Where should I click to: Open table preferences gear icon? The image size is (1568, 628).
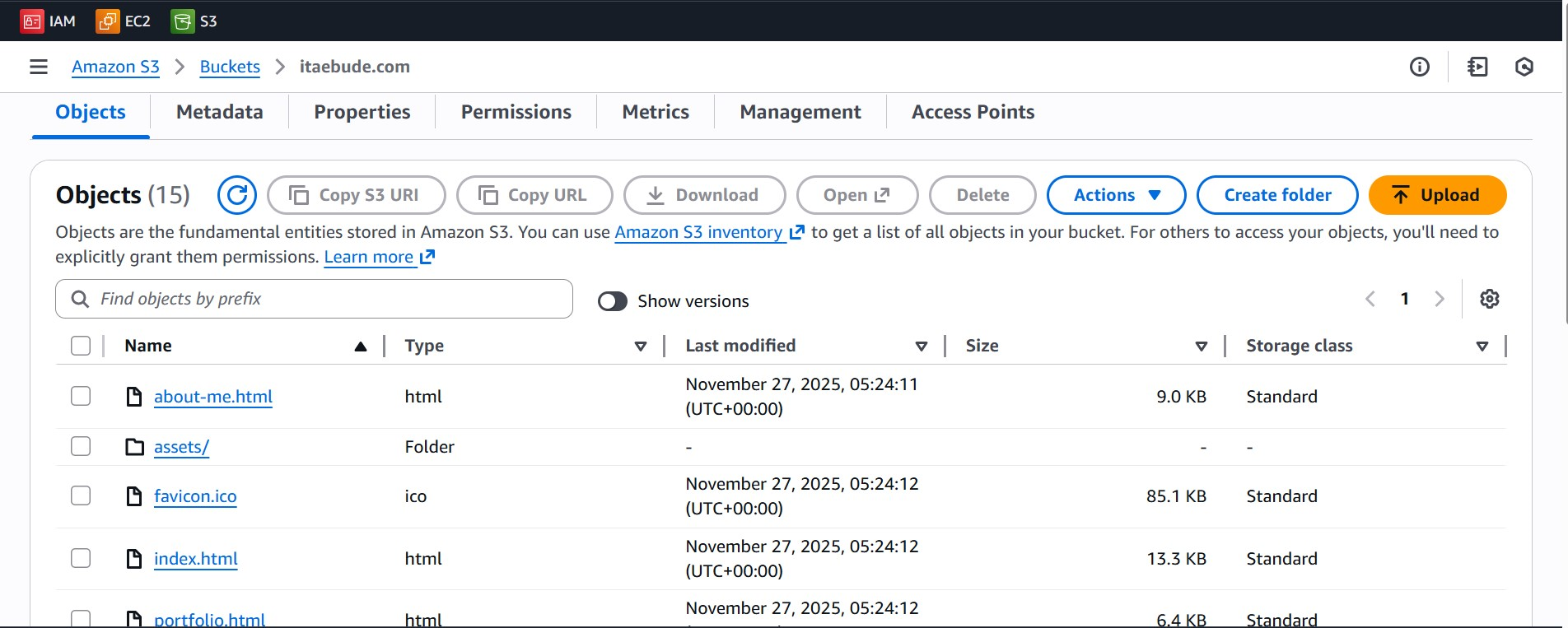point(1489,299)
